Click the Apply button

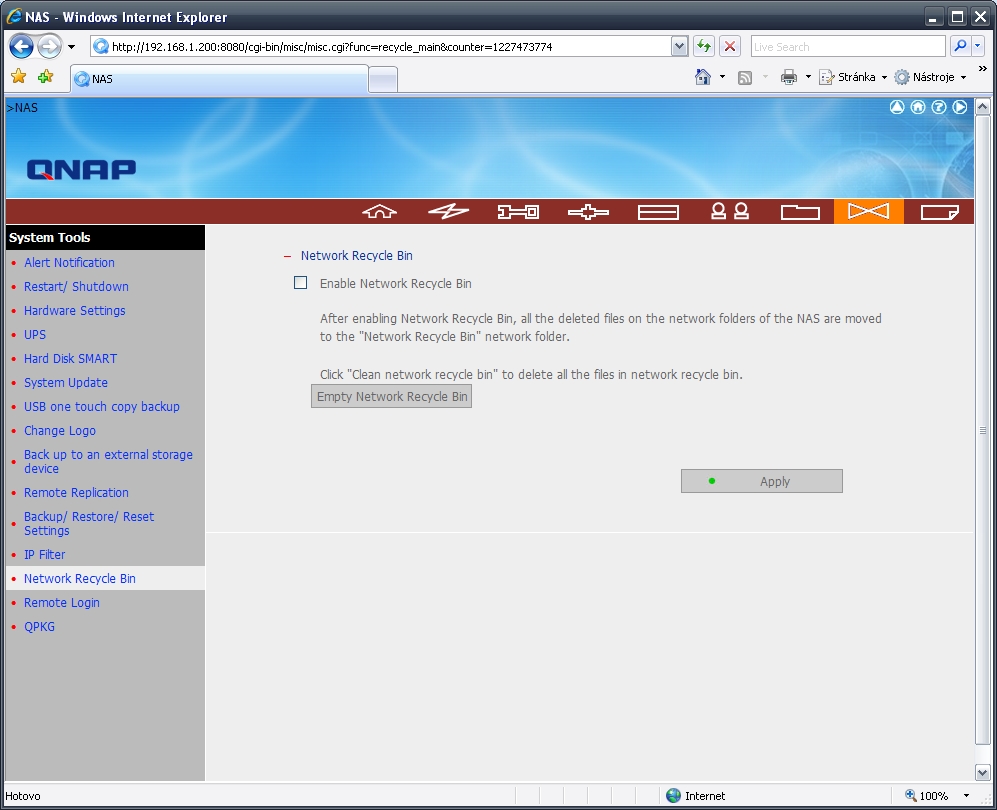point(762,481)
